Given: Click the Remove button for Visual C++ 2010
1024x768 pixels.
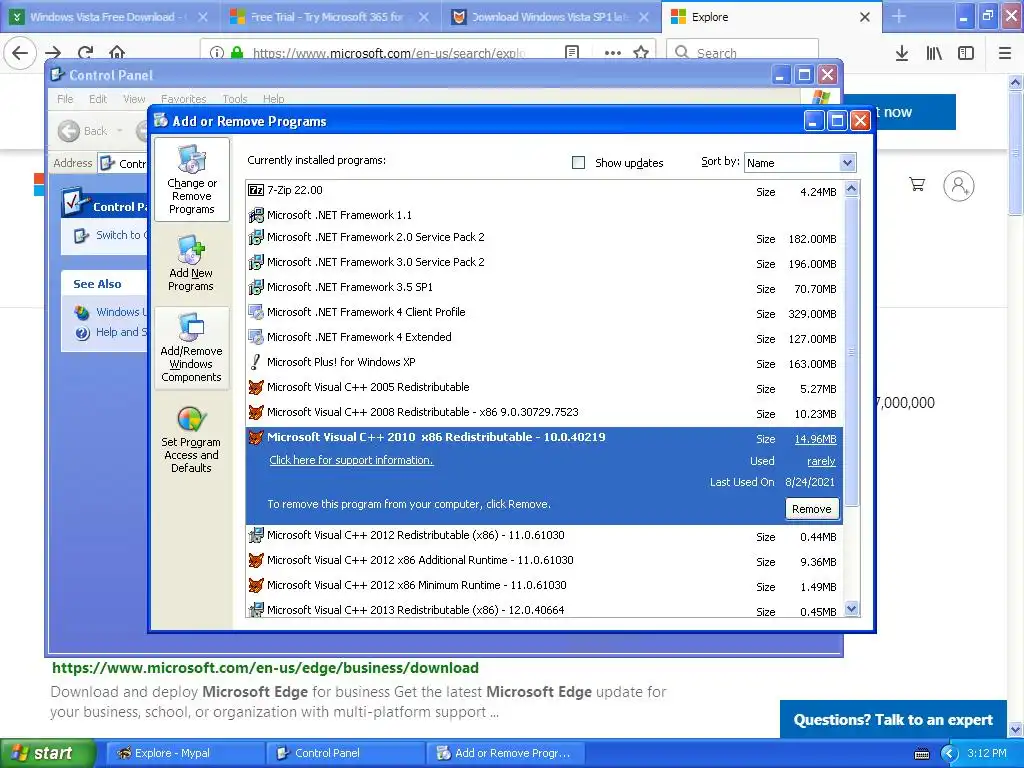Looking at the screenshot, I should pos(812,509).
